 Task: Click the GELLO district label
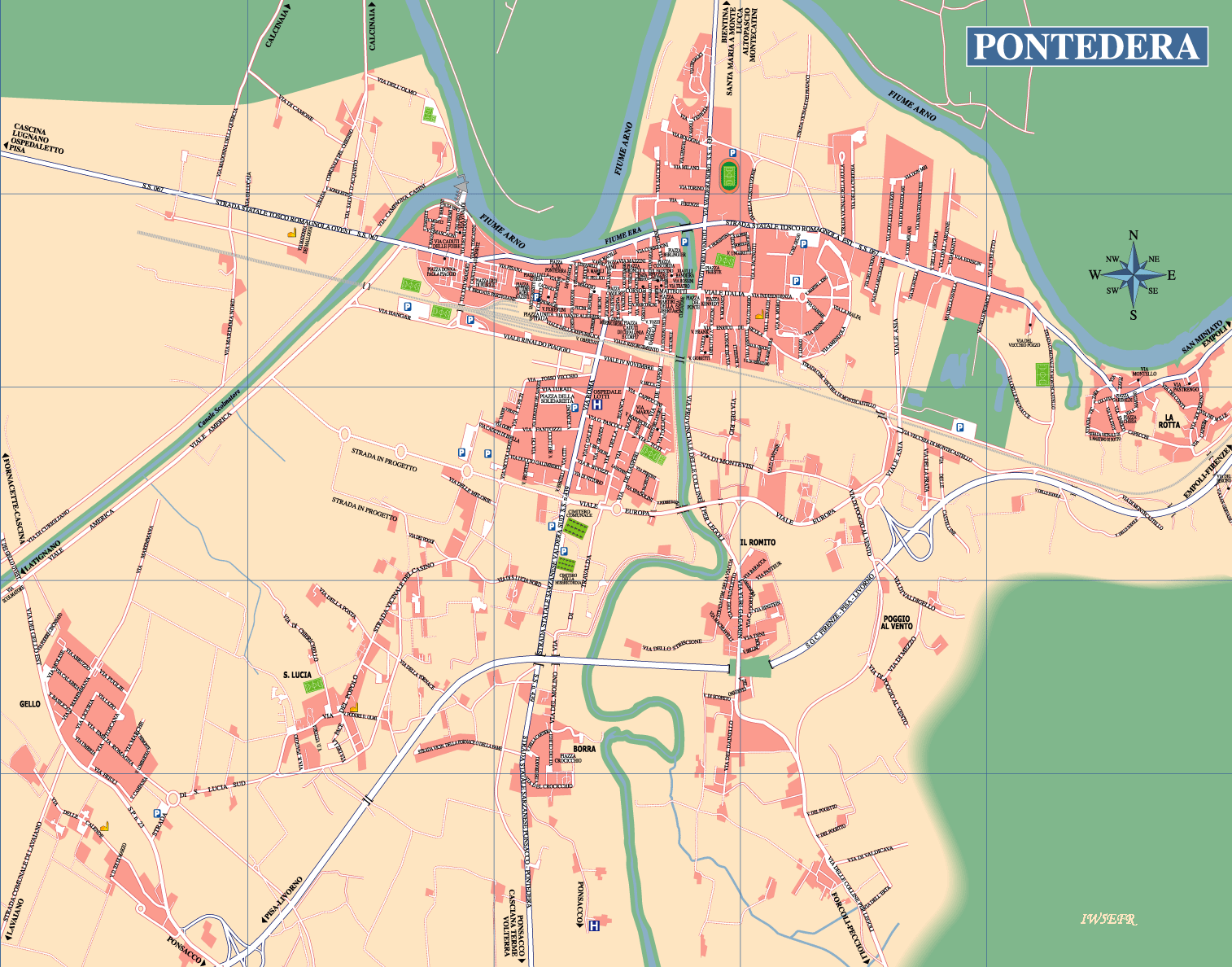pos(30,704)
